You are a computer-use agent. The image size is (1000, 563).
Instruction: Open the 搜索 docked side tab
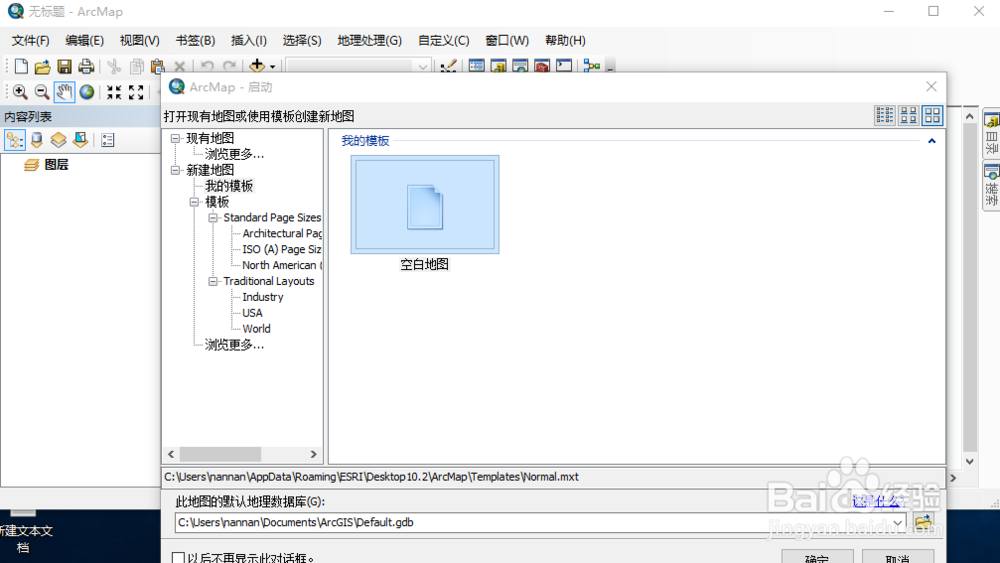click(992, 186)
